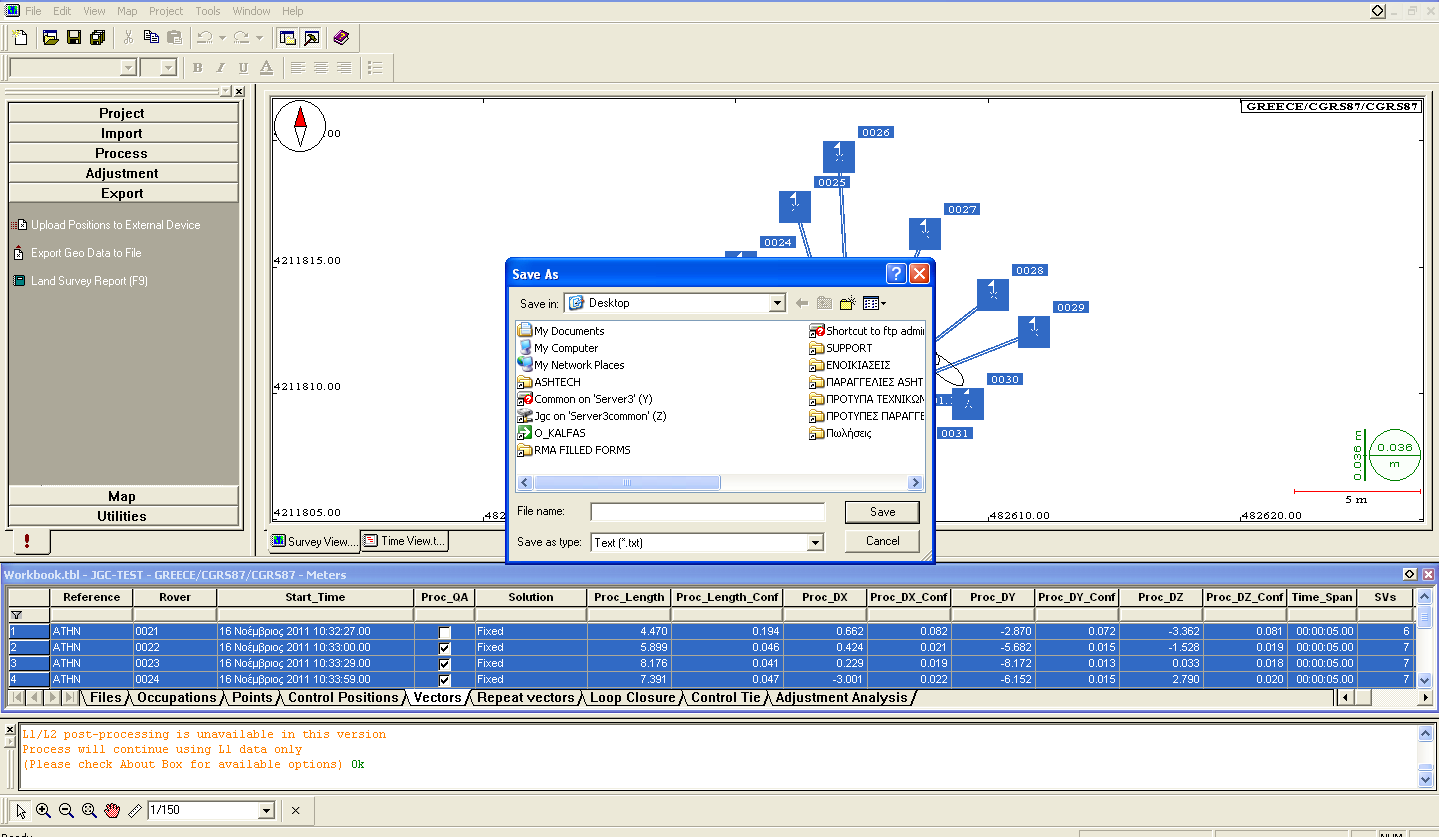Screen dimensions: 1439x837
Task: Create new folder in Save As dialog
Action: [848, 303]
